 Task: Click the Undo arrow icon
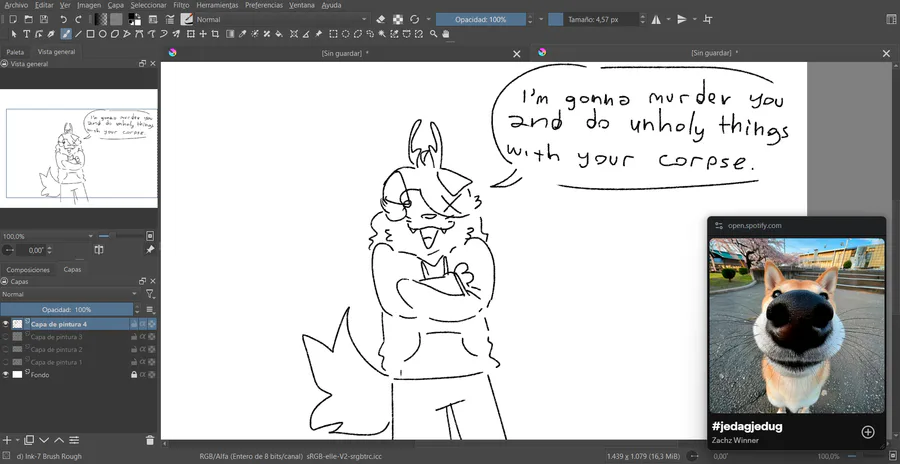64,20
